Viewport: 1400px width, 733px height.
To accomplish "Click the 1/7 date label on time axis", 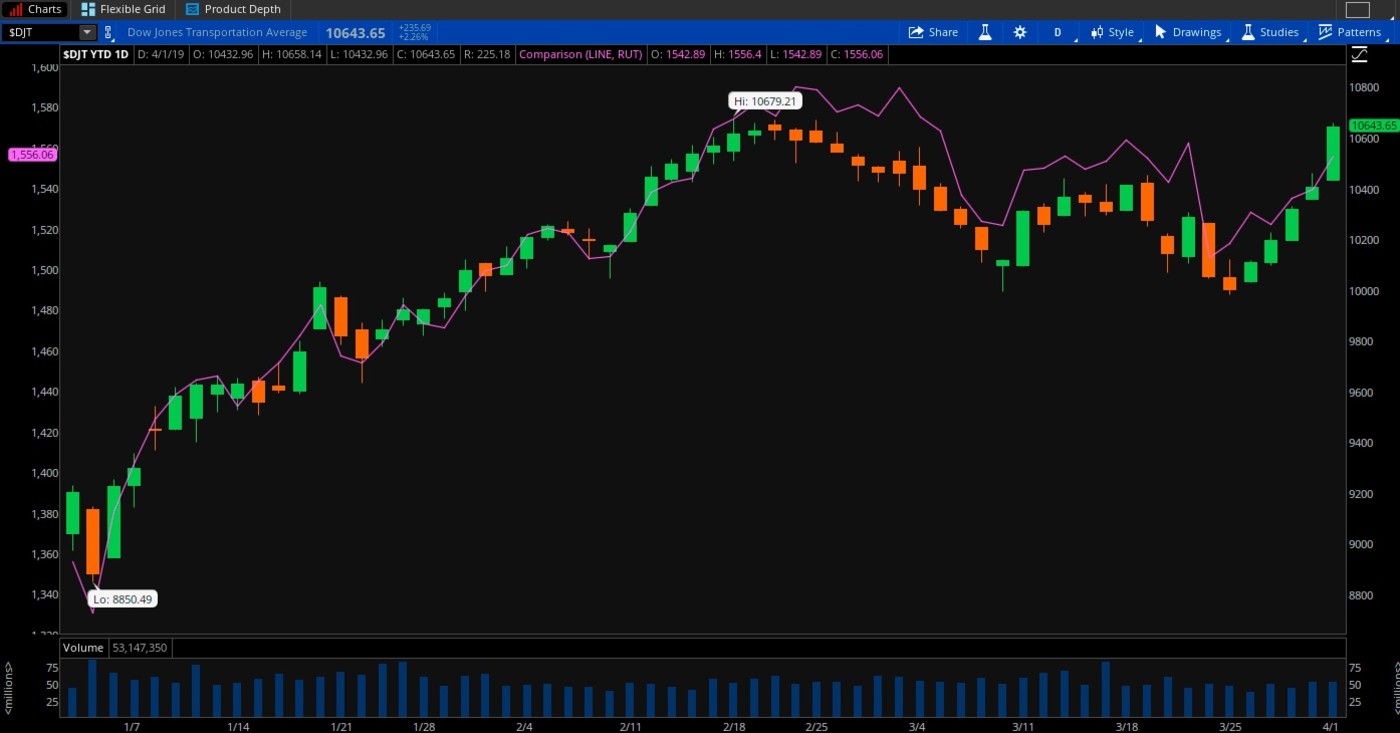I will (x=131, y=726).
